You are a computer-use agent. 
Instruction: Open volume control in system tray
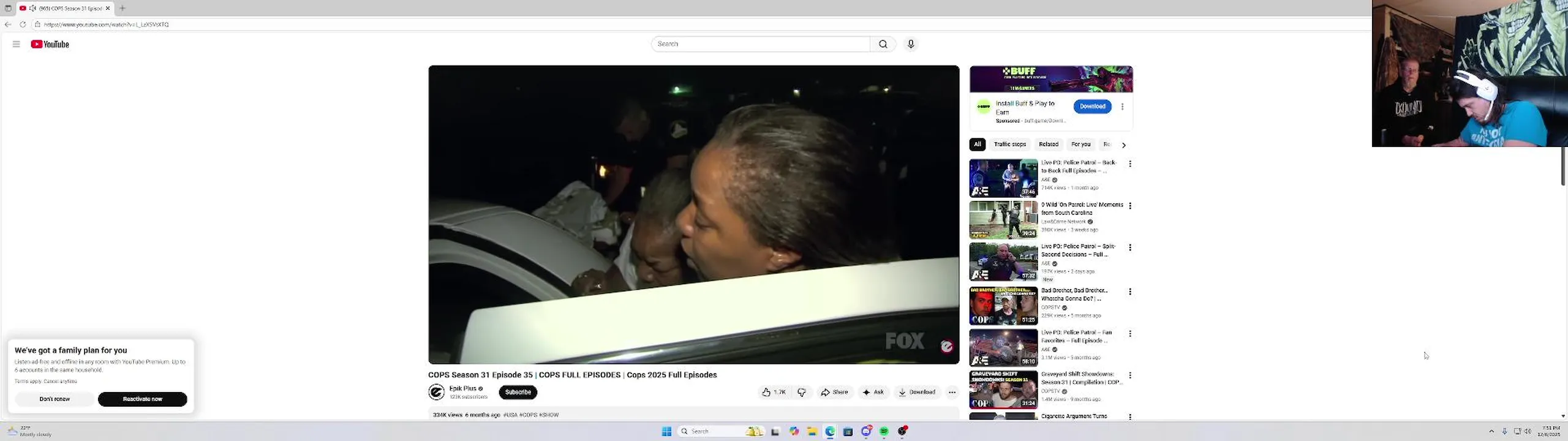click(x=1528, y=431)
